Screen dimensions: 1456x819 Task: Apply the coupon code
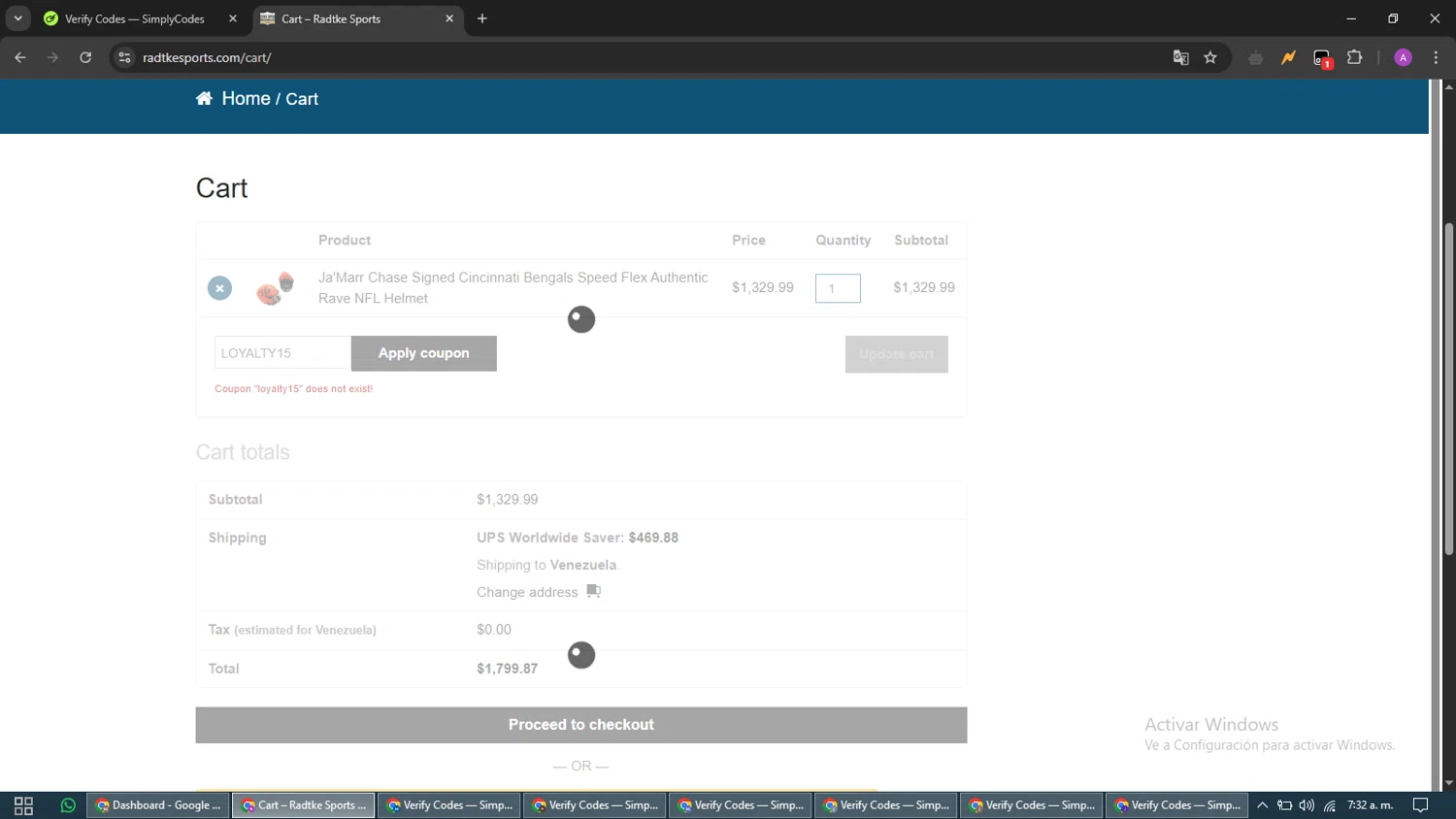pos(424,353)
